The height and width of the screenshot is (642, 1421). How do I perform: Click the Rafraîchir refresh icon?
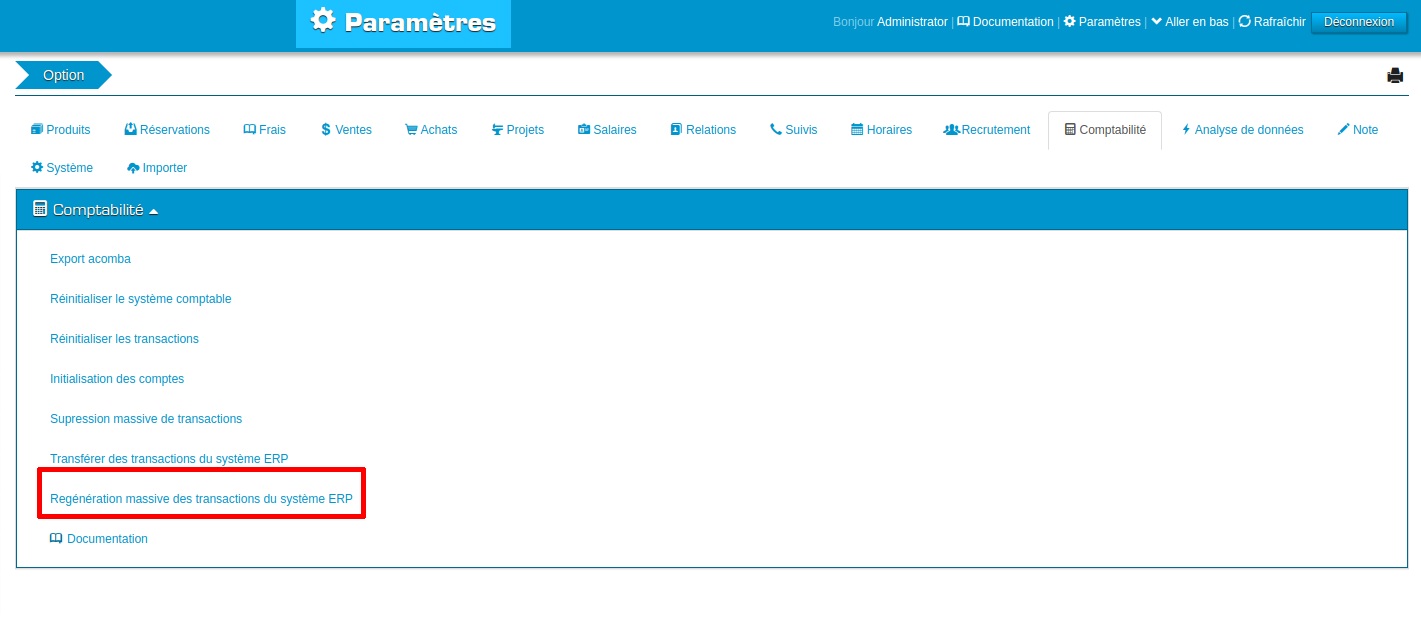[1244, 21]
